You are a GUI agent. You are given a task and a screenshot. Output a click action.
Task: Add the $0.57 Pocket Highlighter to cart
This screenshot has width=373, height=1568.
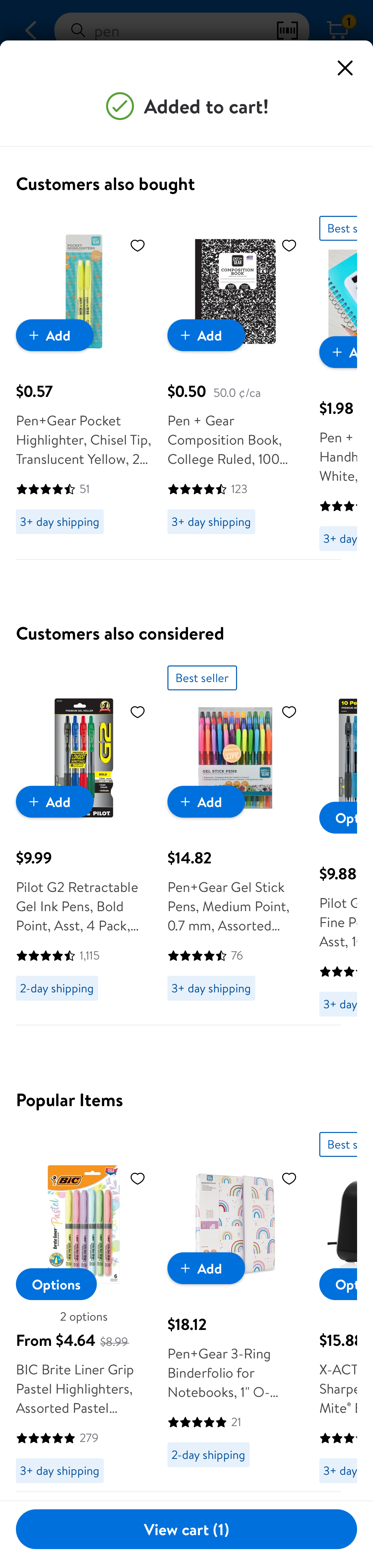[x=54, y=335]
